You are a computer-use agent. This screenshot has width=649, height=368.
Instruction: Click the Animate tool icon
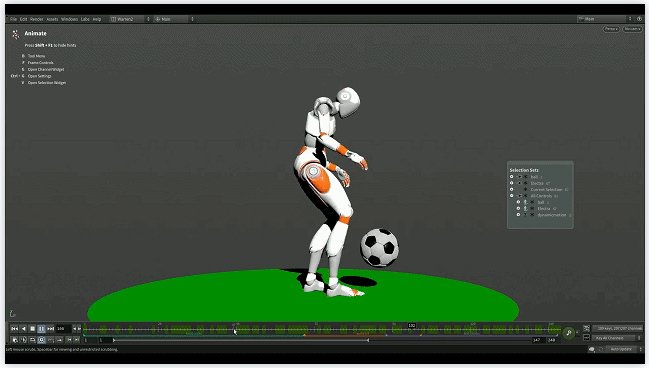(x=16, y=34)
